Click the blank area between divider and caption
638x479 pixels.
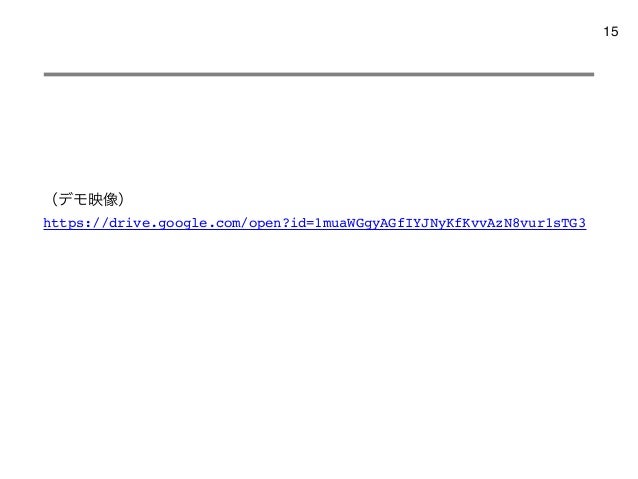[319, 134]
